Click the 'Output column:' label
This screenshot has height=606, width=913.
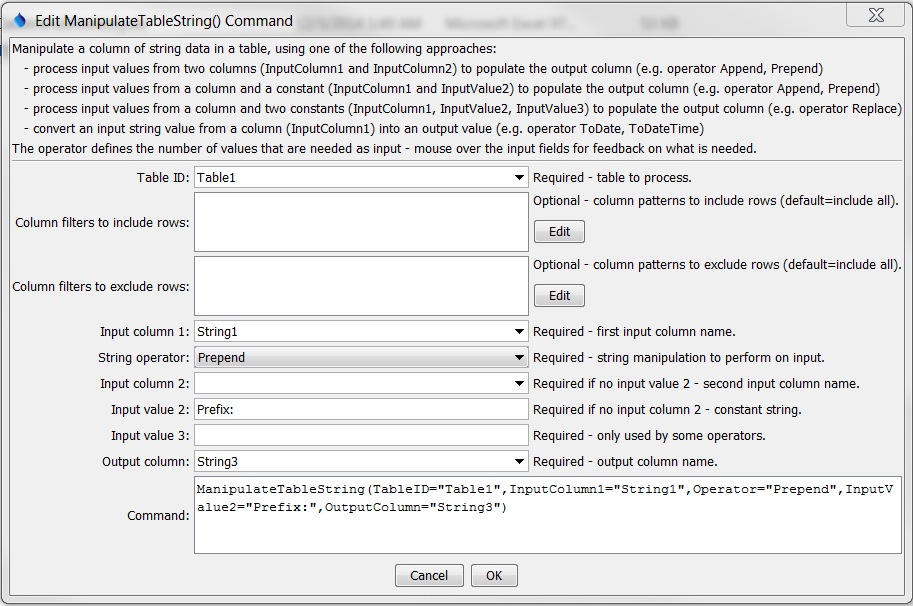pyautogui.click(x=146, y=462)
